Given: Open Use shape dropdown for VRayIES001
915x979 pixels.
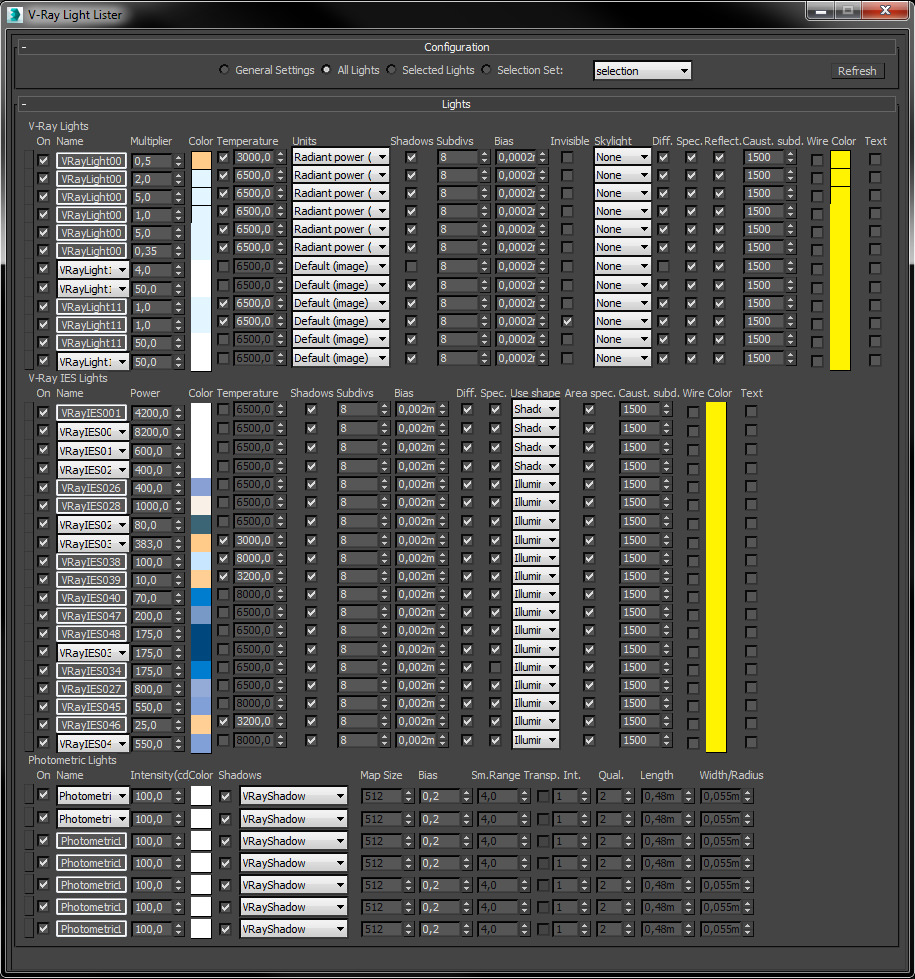Looking at the screenshot, I should click(535, 409).
